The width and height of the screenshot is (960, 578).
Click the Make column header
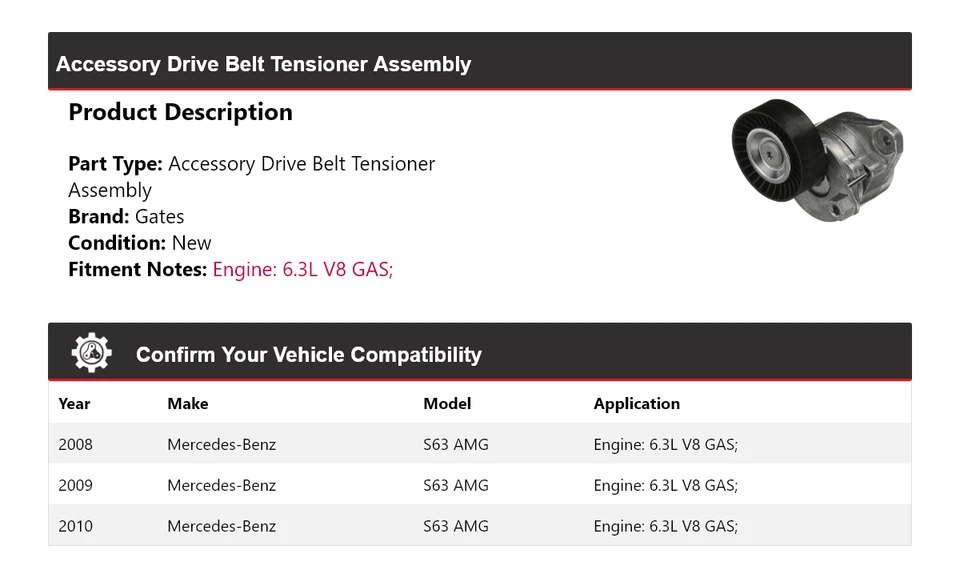(x=188, y=404)
